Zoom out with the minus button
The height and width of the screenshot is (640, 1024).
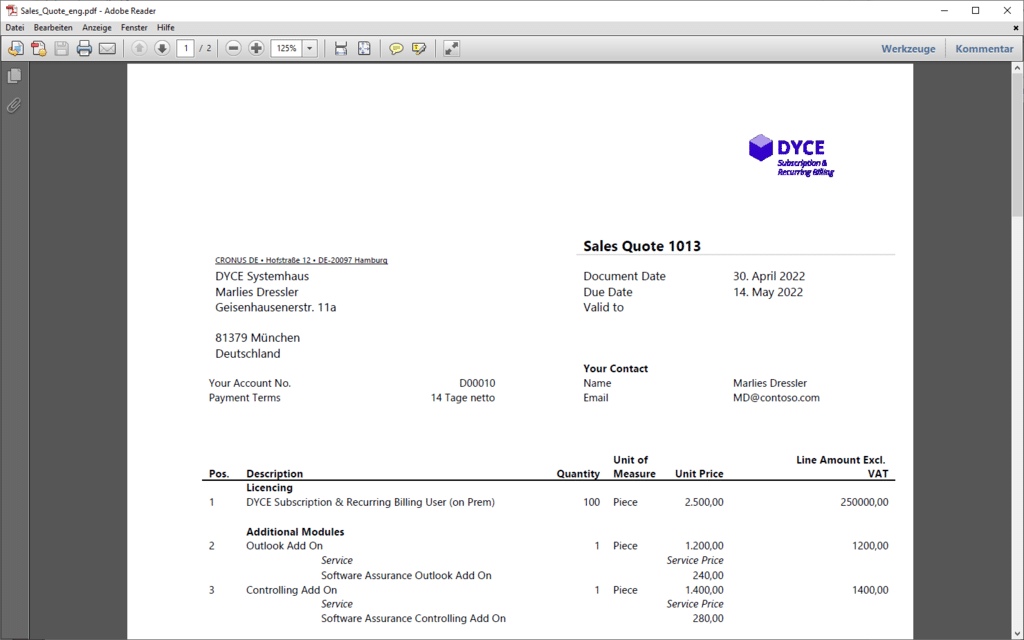(233, 48)
